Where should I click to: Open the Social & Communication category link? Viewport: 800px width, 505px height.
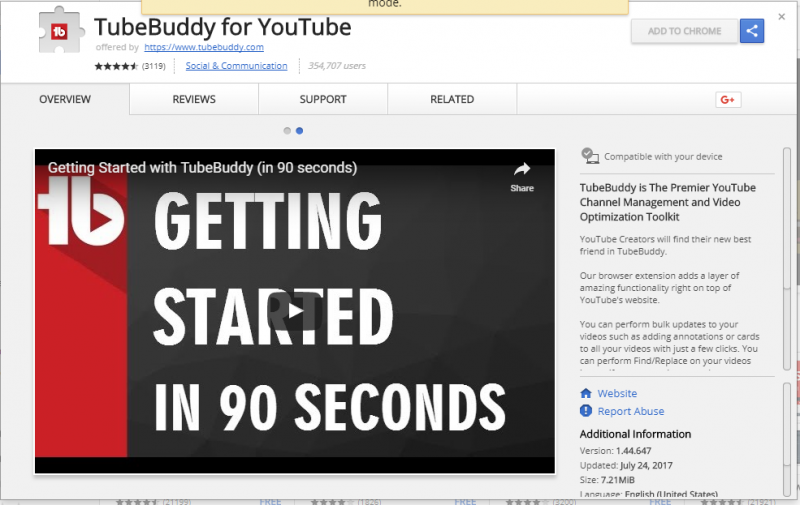click(236, 66)
